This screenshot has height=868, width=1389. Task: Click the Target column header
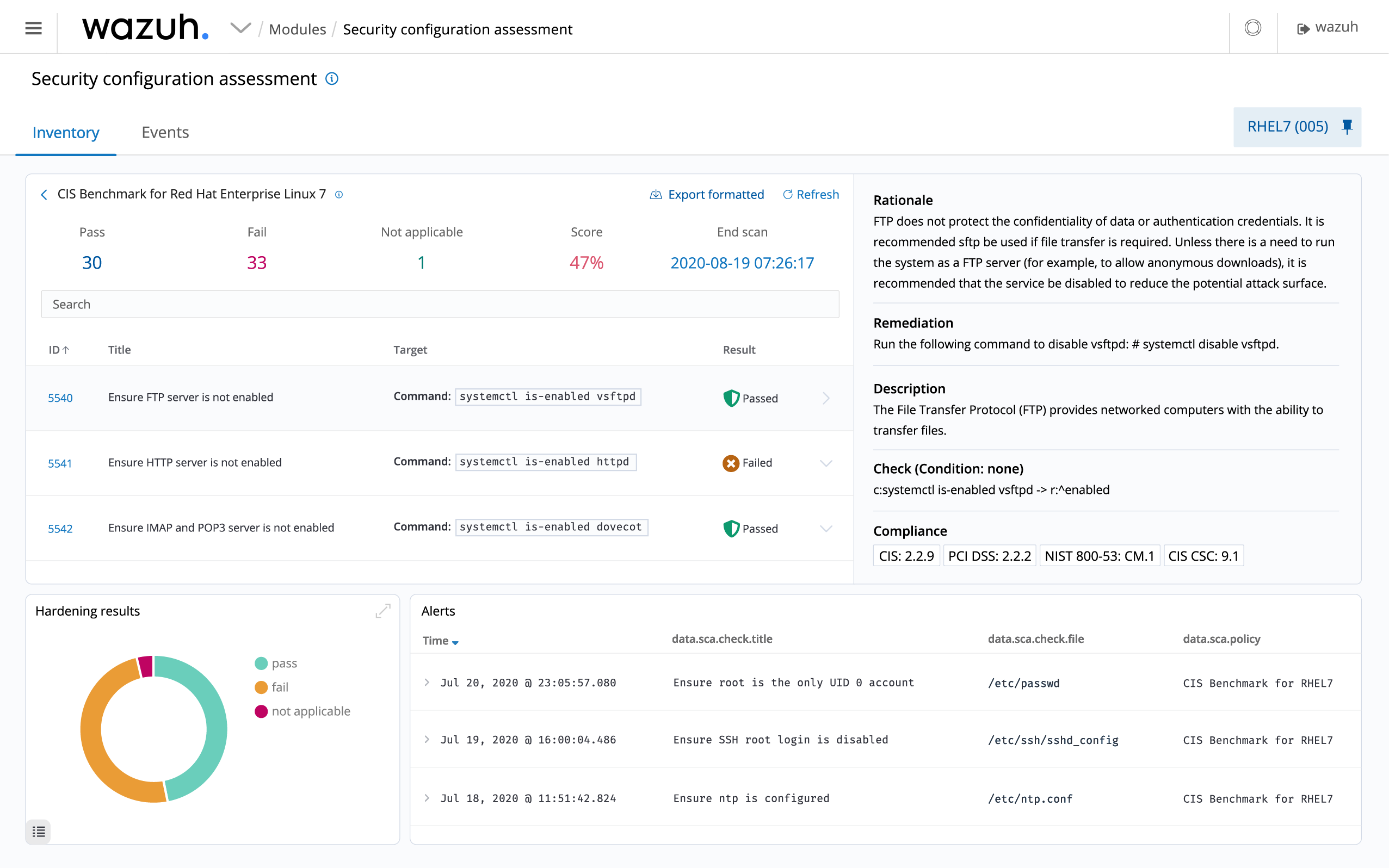tap(410, 350)
